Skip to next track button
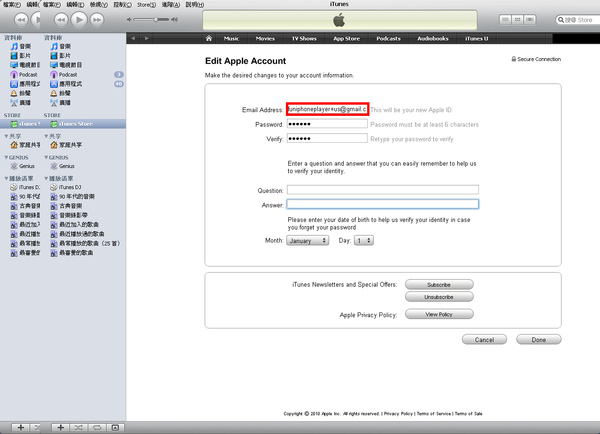 tap(97, 20)
